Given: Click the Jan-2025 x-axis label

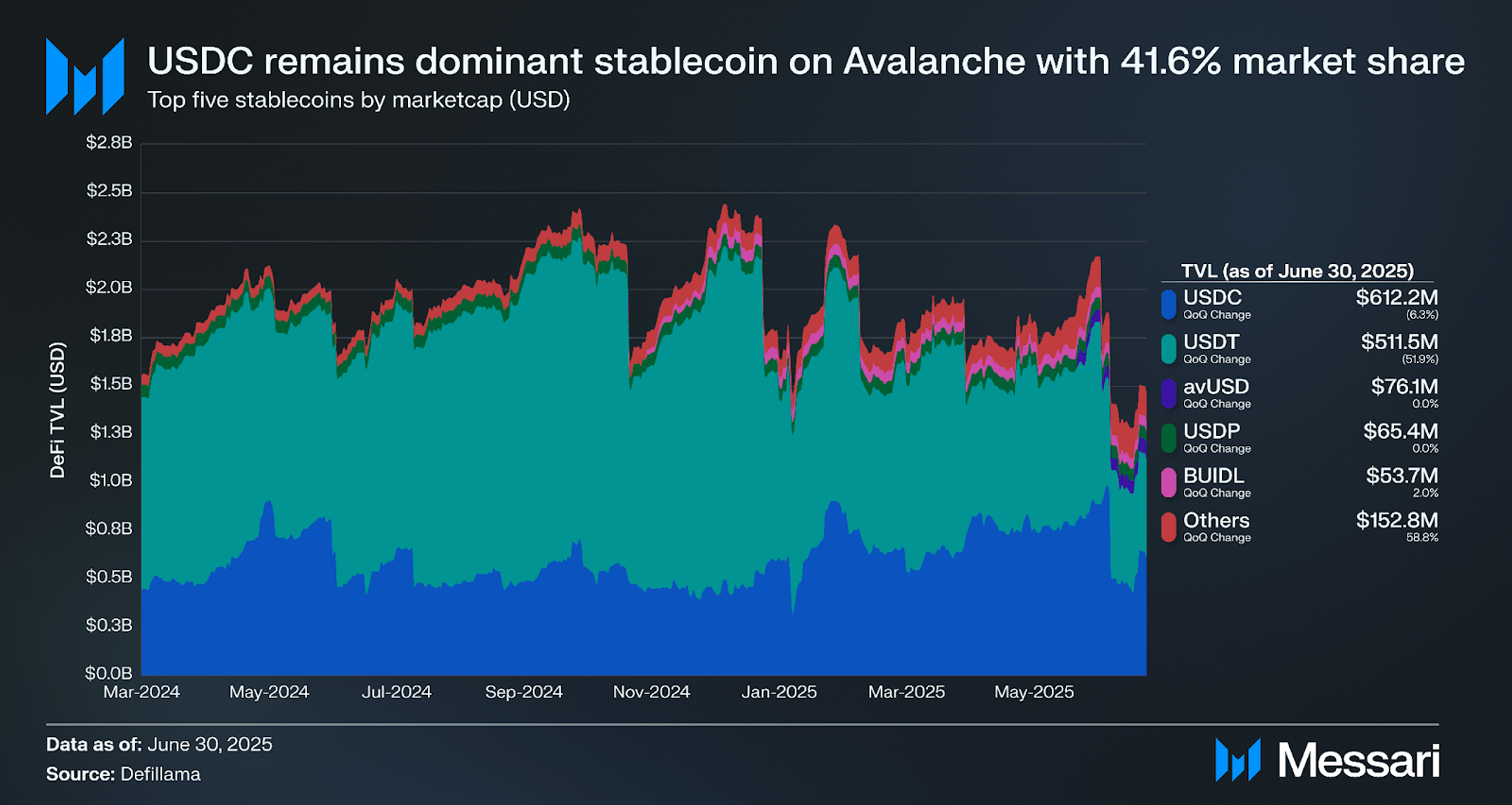Looking at the screenshot, I should click(779, 692).
